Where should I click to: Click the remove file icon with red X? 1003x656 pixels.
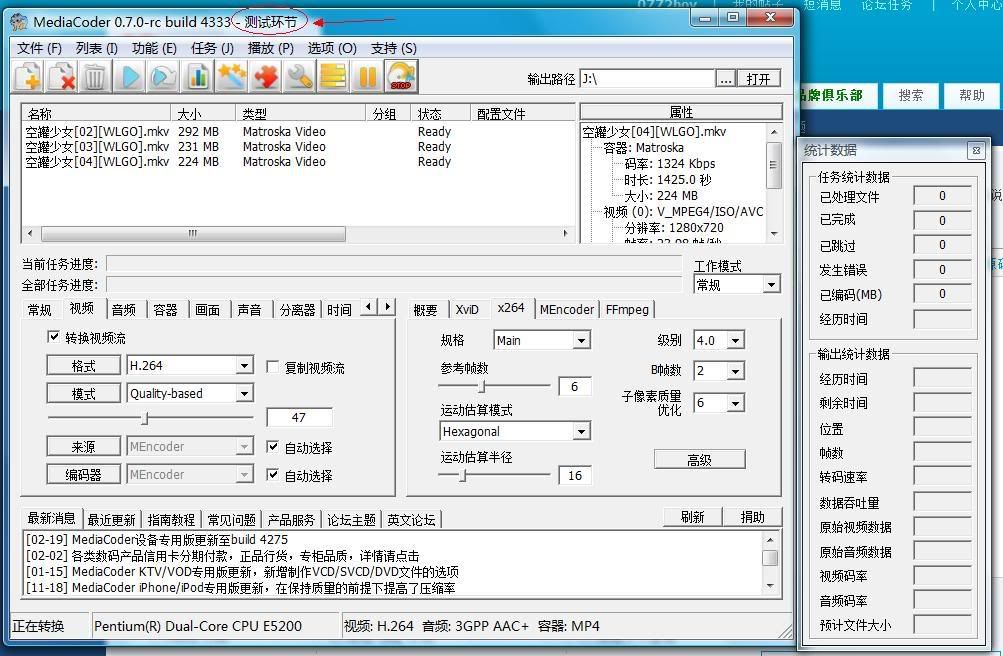point(62,76)
